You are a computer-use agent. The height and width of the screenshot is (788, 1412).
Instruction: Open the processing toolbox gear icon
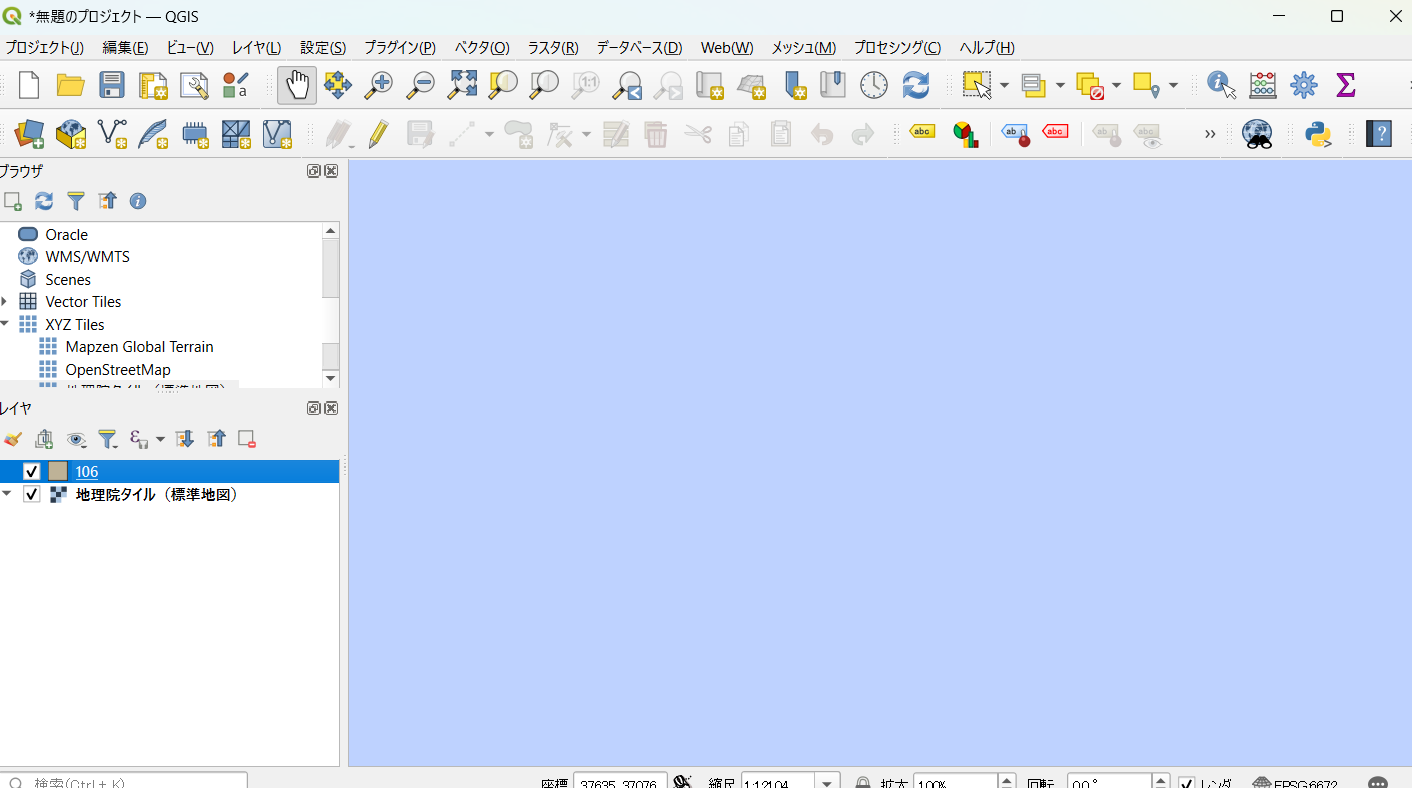click(1304, 85)
